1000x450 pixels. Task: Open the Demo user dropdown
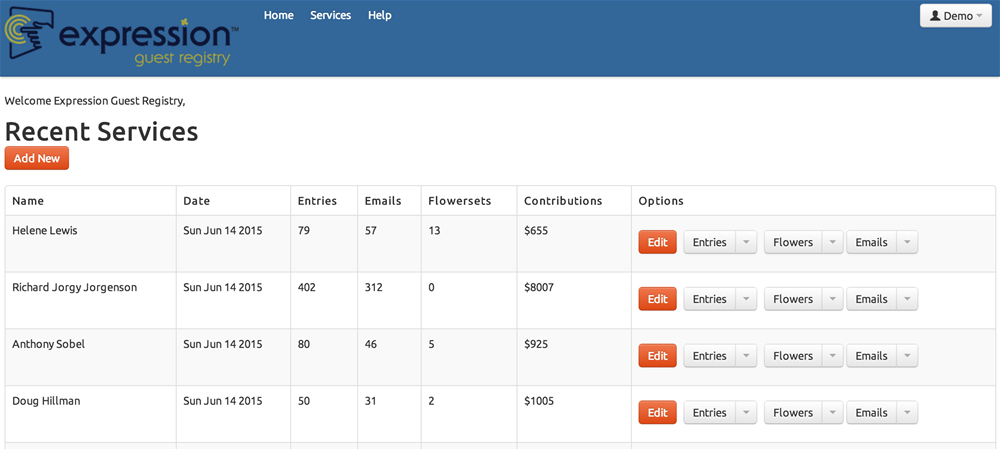point(955,16)
